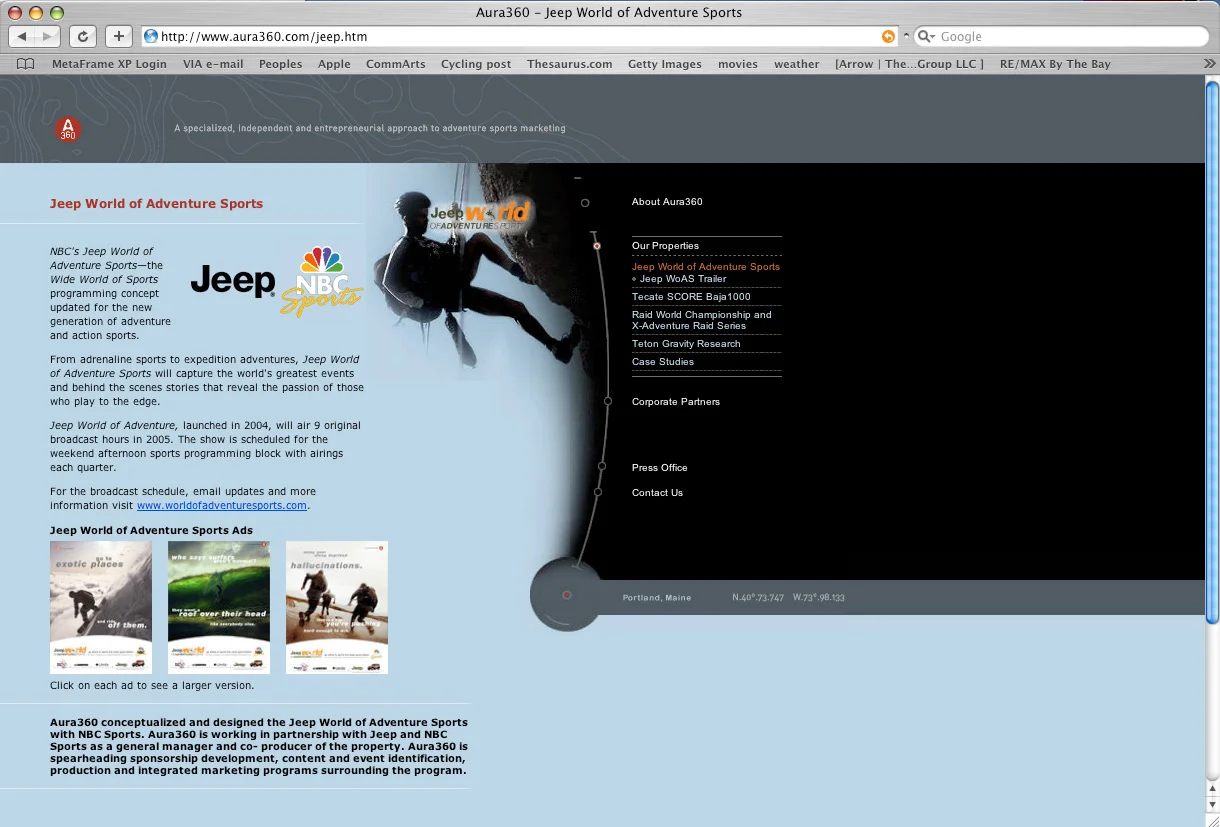
Task: Enlarge the green surfer ad thumbnail
Action: 219,607
